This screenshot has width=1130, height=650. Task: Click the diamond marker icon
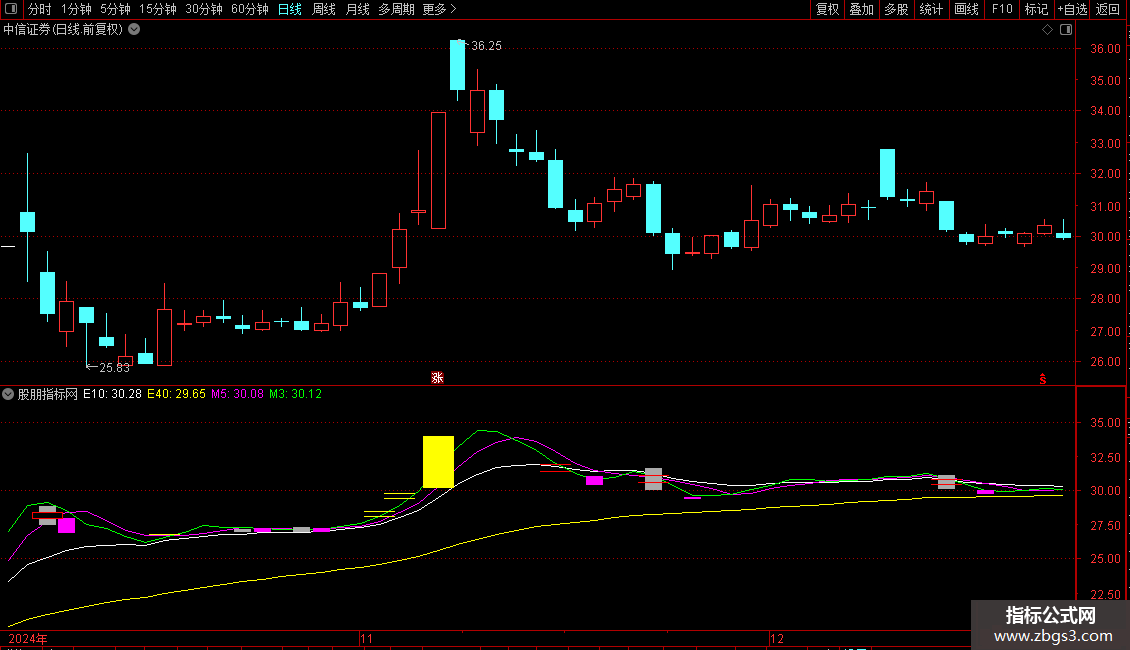1048,30
